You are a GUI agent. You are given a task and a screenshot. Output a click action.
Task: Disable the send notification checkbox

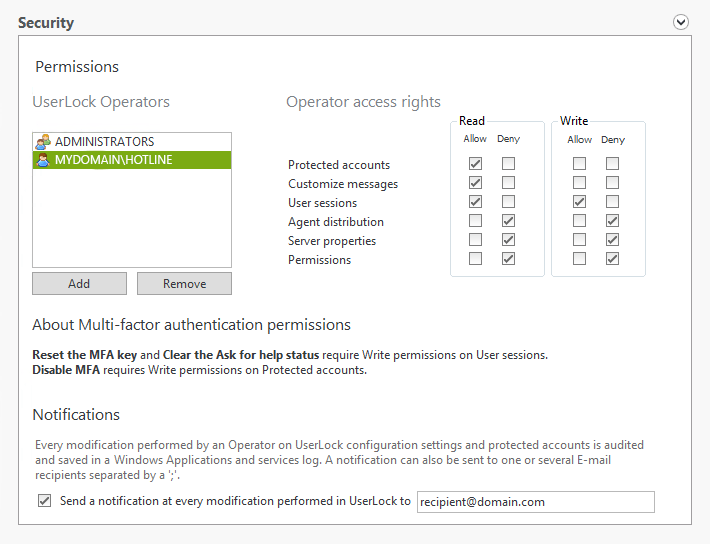tap(44, 501)
